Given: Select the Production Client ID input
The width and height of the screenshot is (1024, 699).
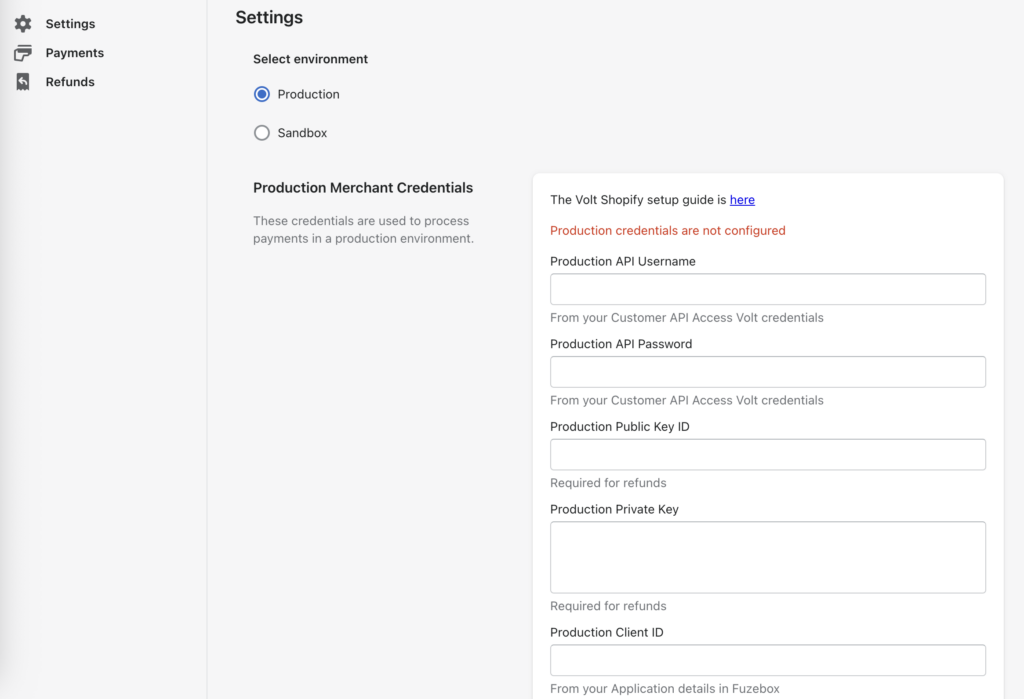Looking at the screenshot, I should (767, 660).
